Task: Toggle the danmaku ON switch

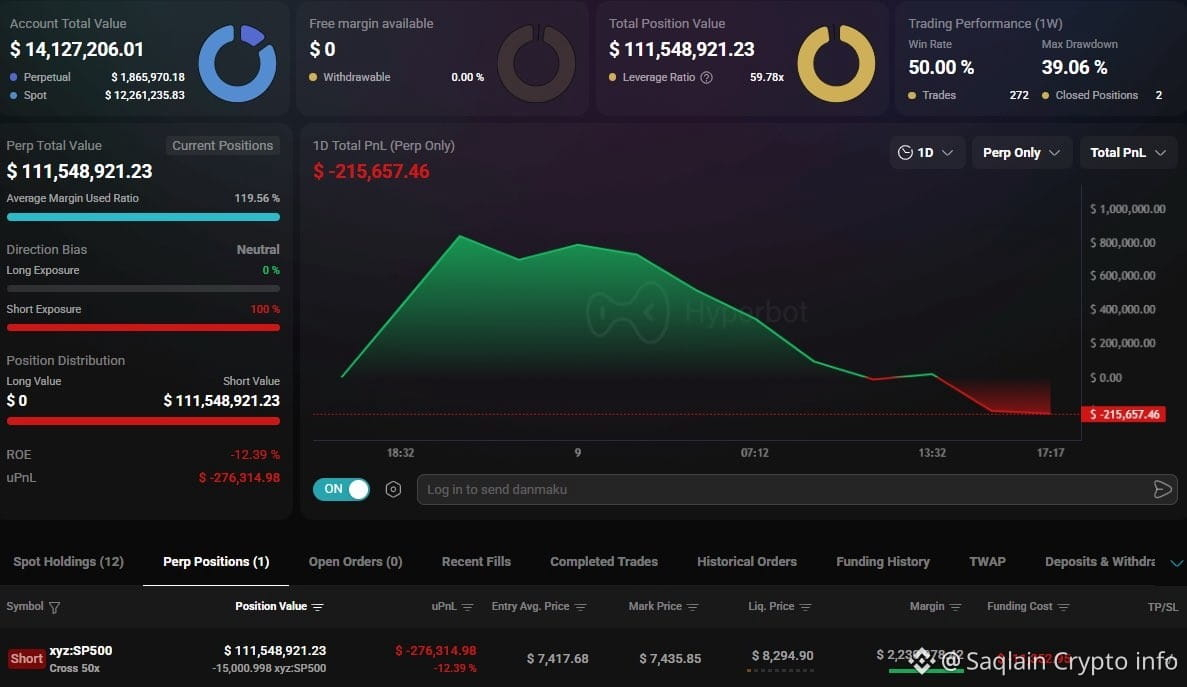Action: click(x=341, y=489)
